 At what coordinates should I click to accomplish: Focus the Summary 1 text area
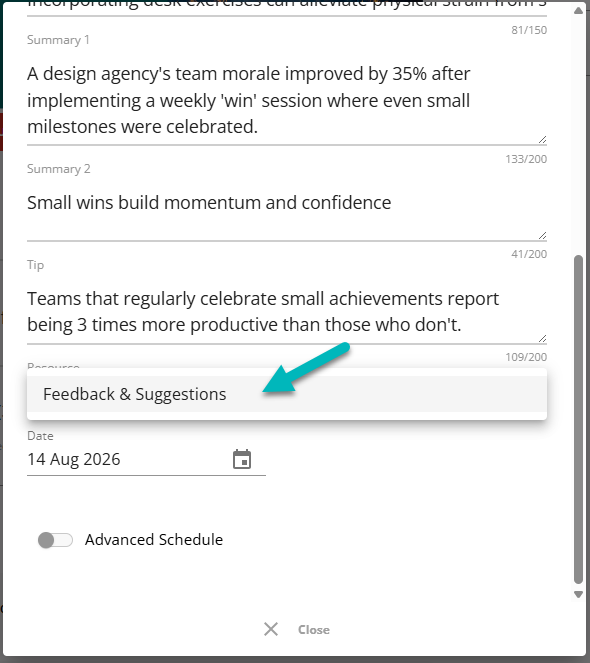tap(287, 100)
